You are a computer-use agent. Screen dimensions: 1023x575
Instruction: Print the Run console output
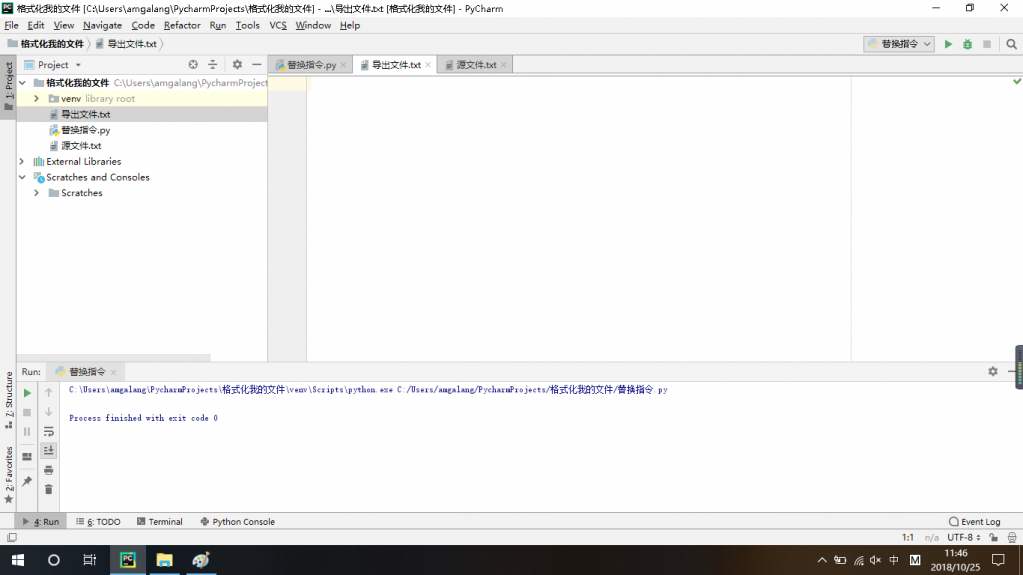pos(48,470)
